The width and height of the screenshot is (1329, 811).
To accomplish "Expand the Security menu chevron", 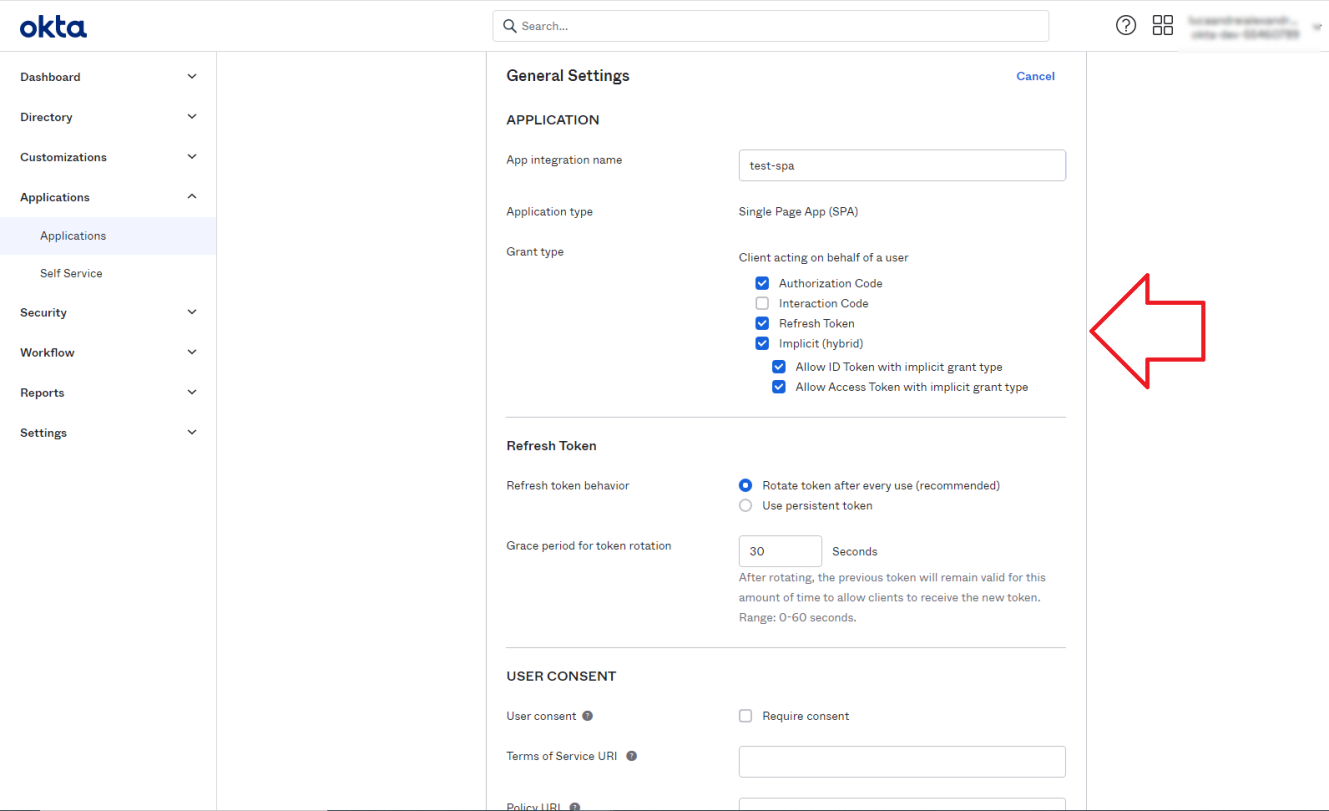I will click(192, 312).
